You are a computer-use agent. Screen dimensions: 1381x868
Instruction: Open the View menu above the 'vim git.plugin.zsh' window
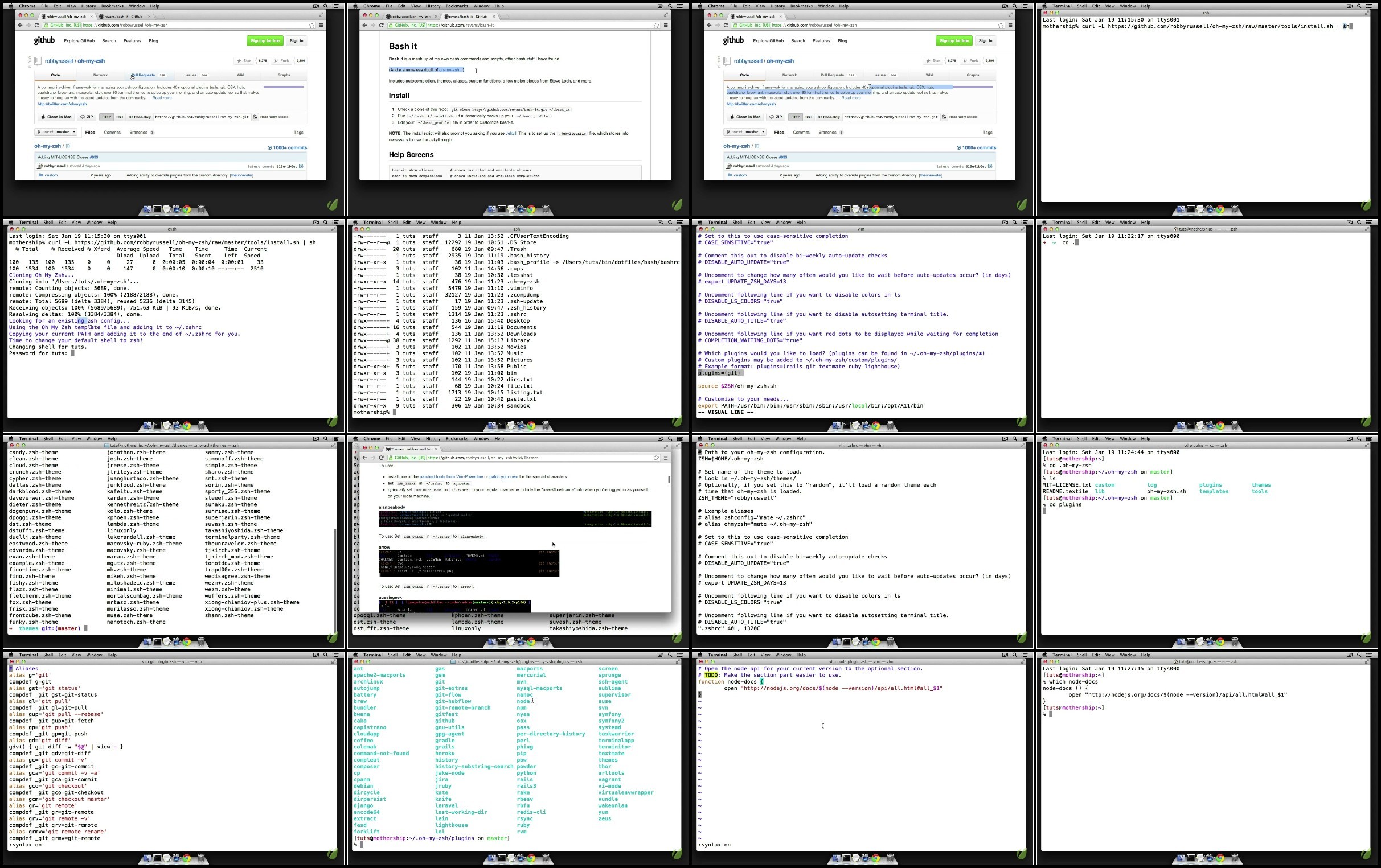76,655
